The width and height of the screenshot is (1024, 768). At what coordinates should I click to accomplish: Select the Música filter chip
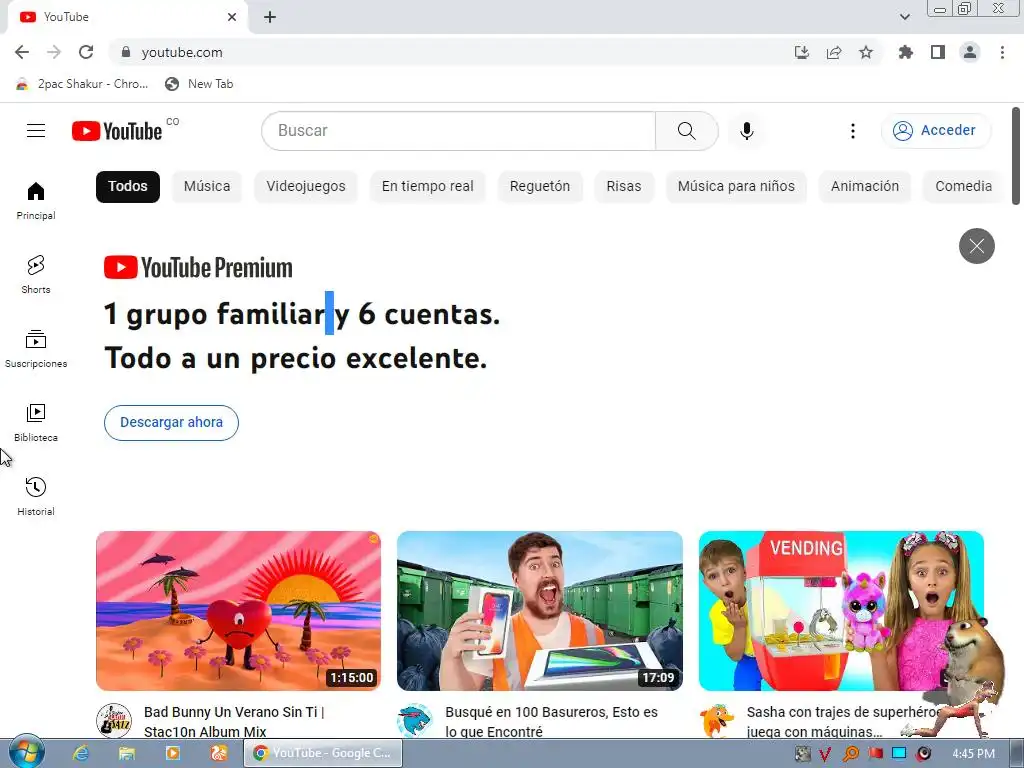point(207,186)
